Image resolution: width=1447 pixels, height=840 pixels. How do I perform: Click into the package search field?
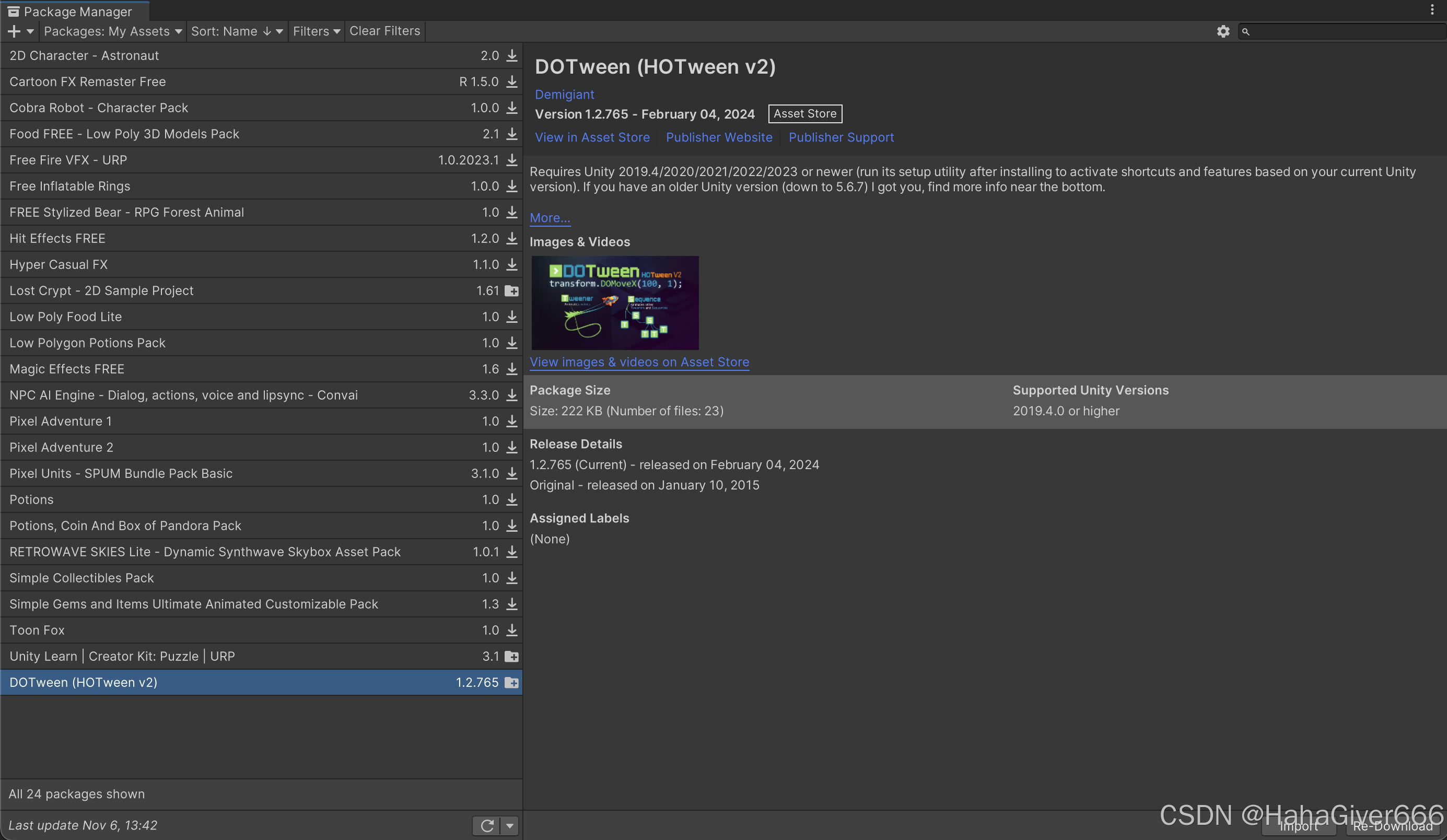[x=1344, y=31]
